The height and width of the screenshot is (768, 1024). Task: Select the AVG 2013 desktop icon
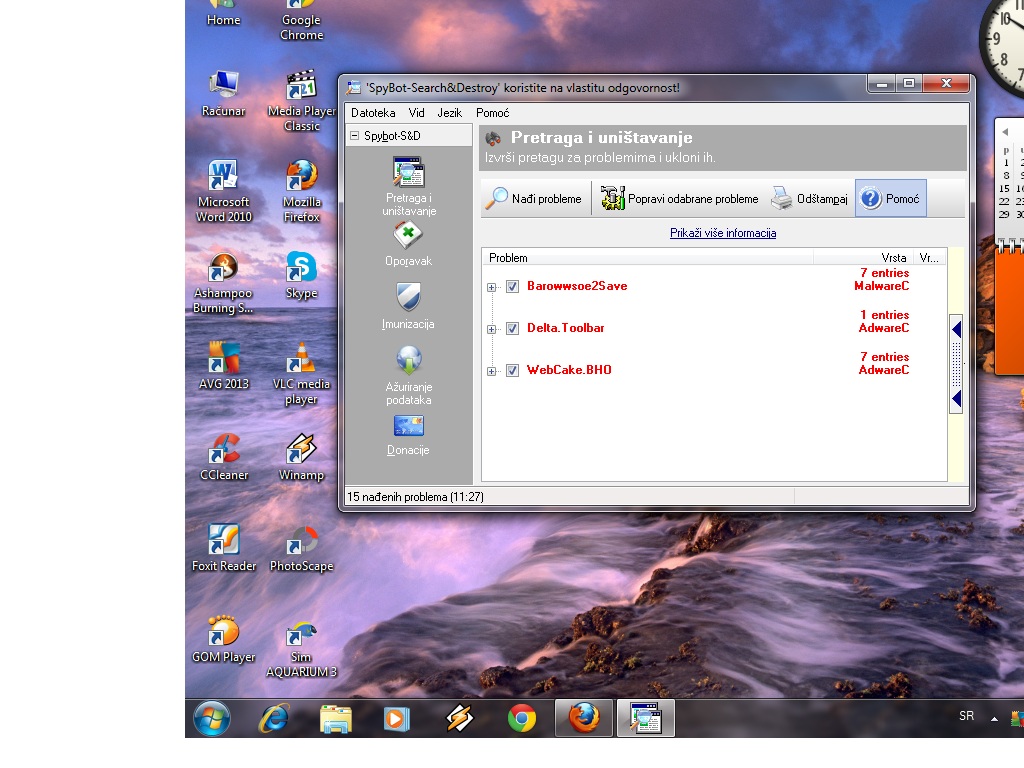pos(223,366)
